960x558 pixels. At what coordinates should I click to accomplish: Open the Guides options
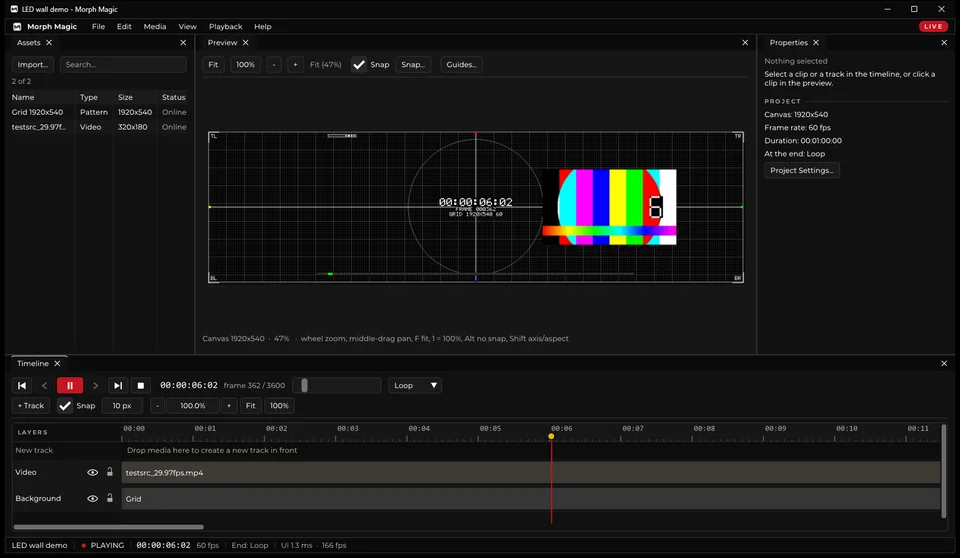pos(461,64)
